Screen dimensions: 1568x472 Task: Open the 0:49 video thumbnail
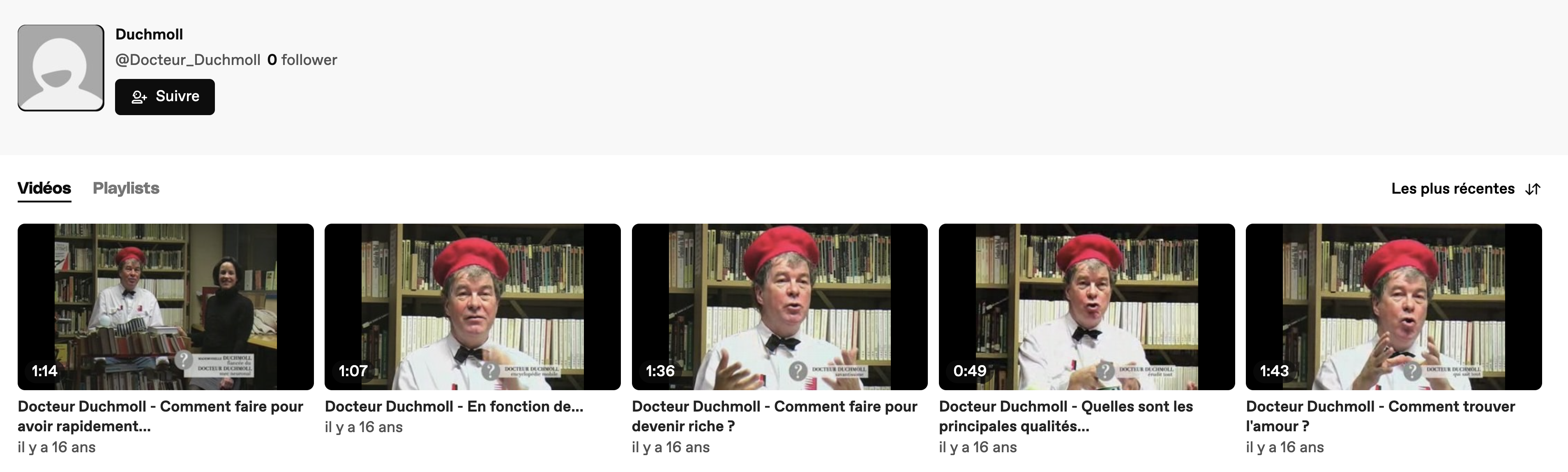1086,307
